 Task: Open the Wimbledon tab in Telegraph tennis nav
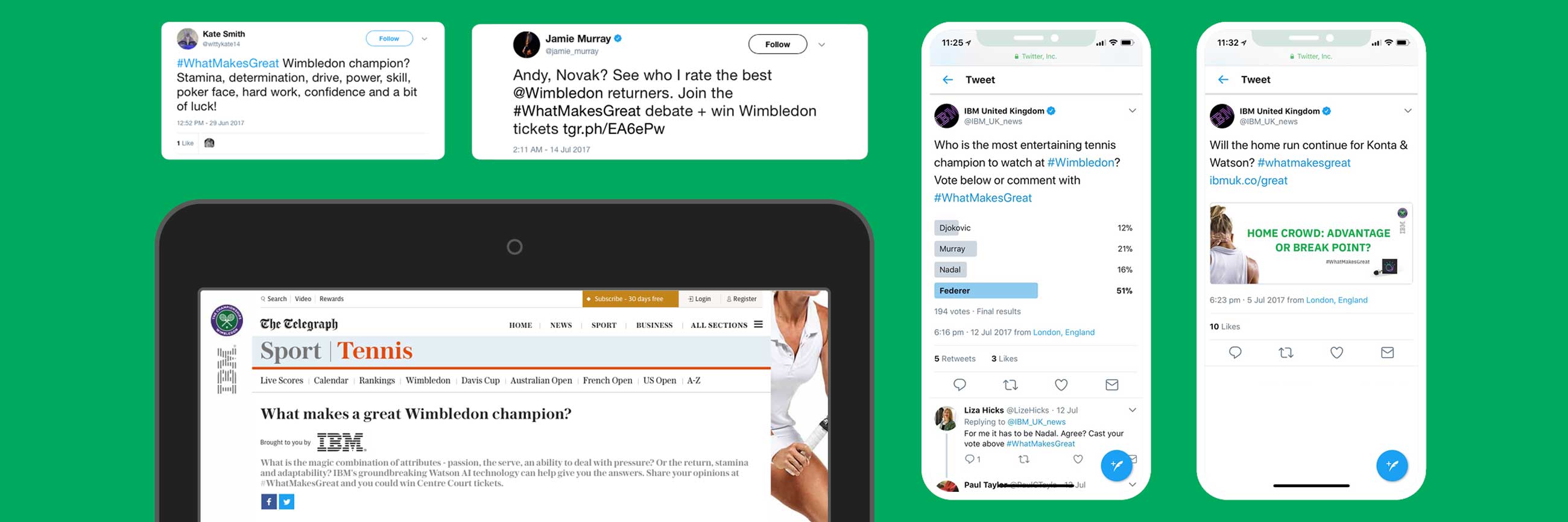428,381
